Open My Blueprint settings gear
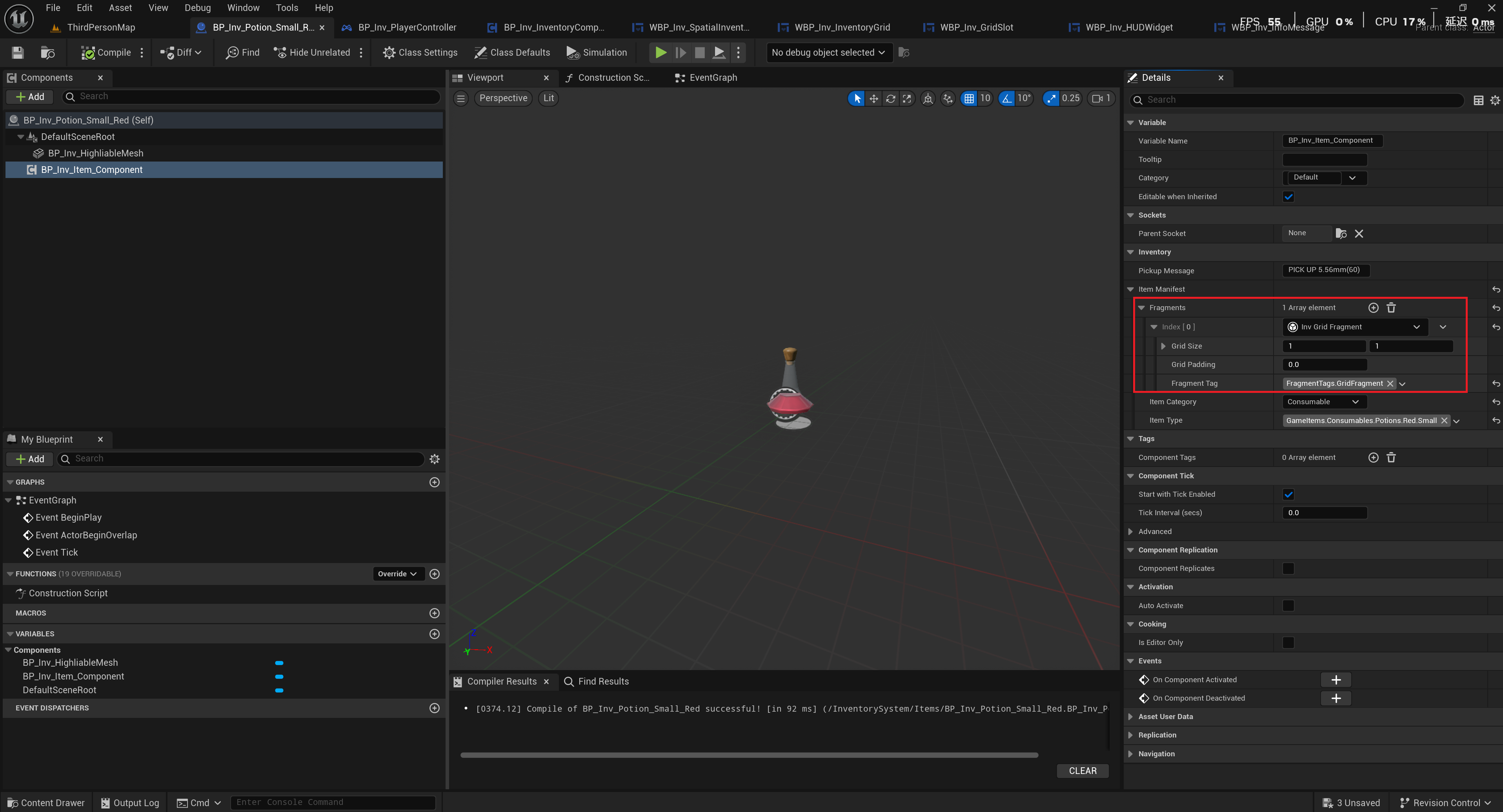The width and height of the screenshot is (1503, 812). coord(434,459)
